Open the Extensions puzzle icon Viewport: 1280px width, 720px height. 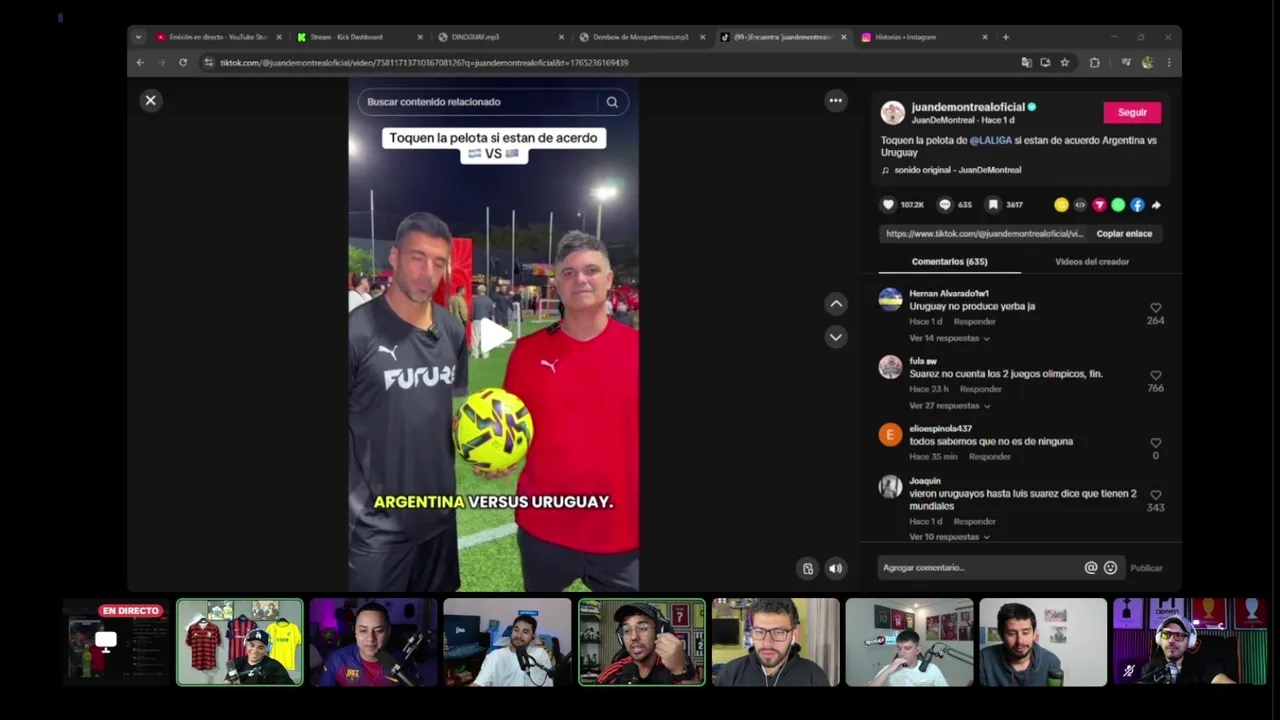(x=1095, y=62)
